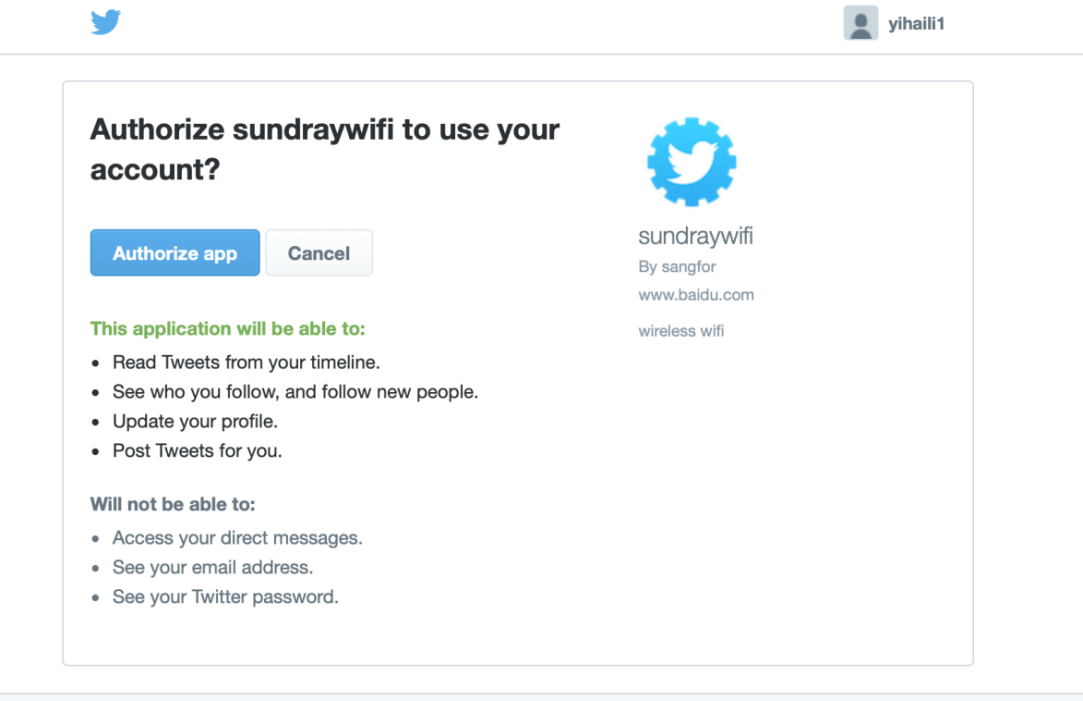Click 'See who you follow' permission item

tap(295, 392)
